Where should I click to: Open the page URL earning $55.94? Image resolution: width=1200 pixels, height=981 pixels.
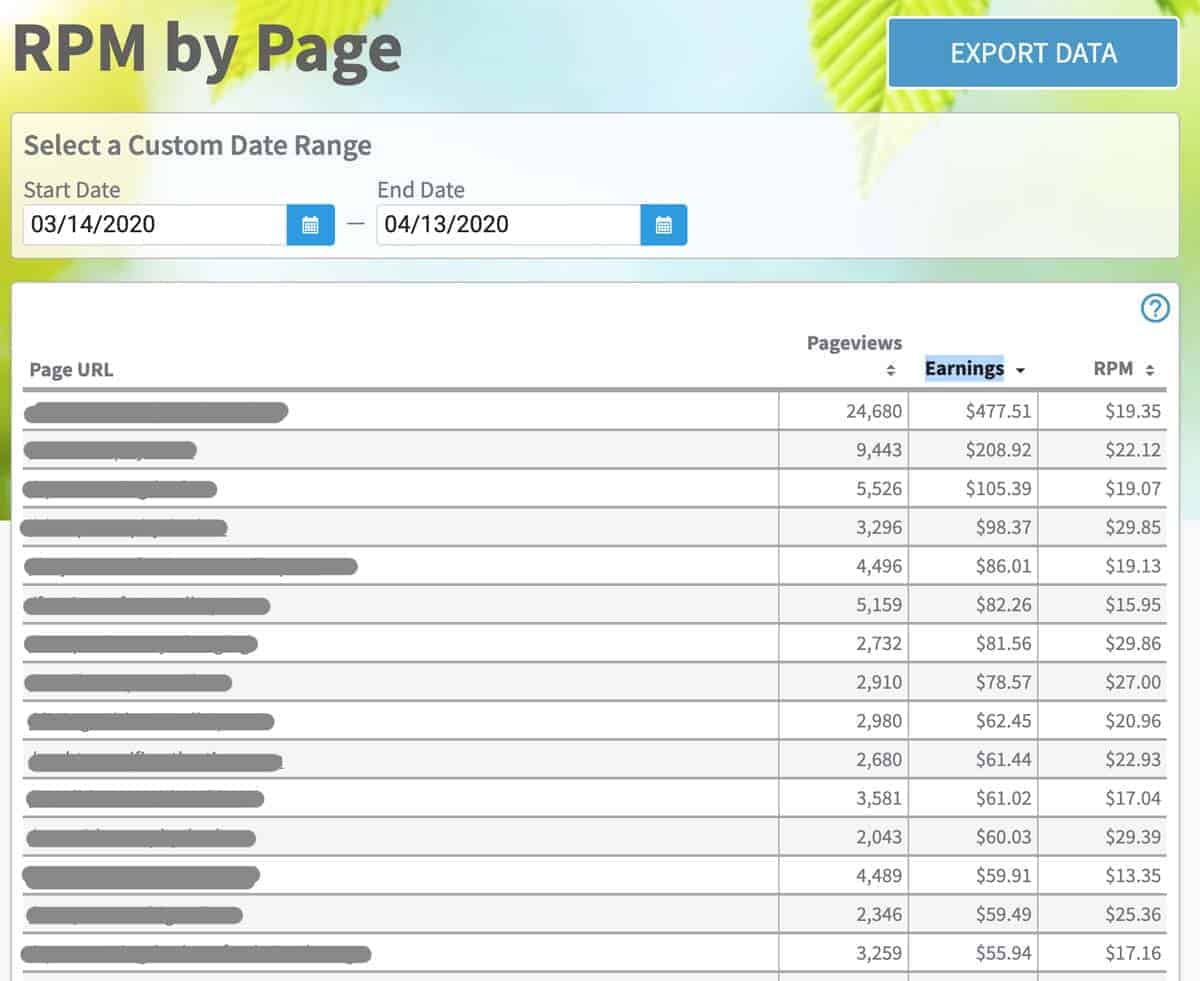click(196, 954)
